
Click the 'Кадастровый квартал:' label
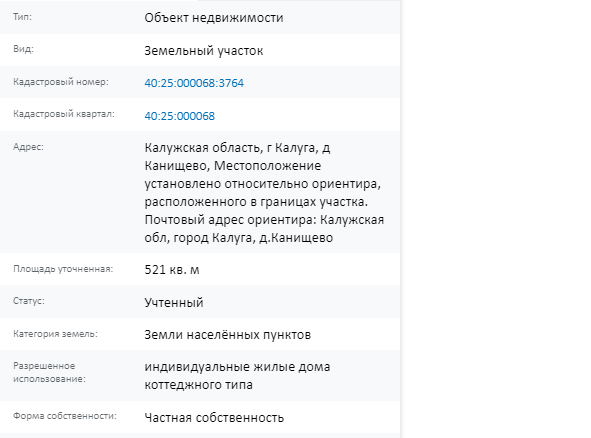coord(64,114)
